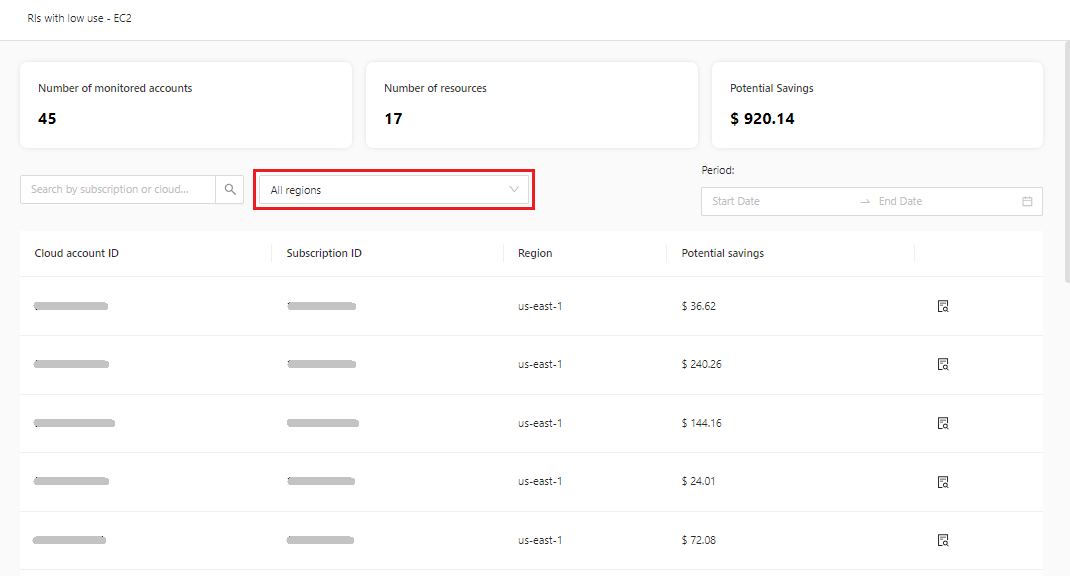
Task: Click the Start Date input
Action: click(777, 201)
